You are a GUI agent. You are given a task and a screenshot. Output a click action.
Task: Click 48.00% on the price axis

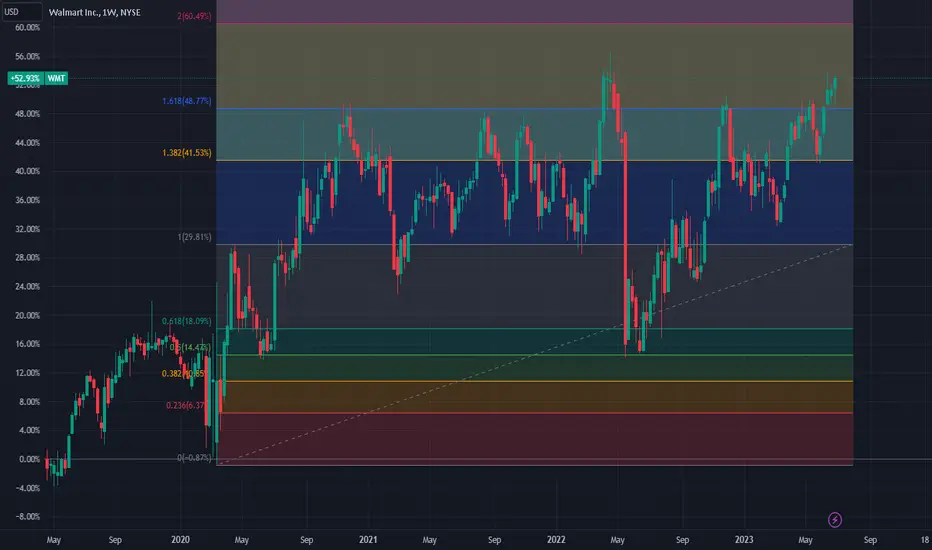pyautogui.click(x=27, y=114)
